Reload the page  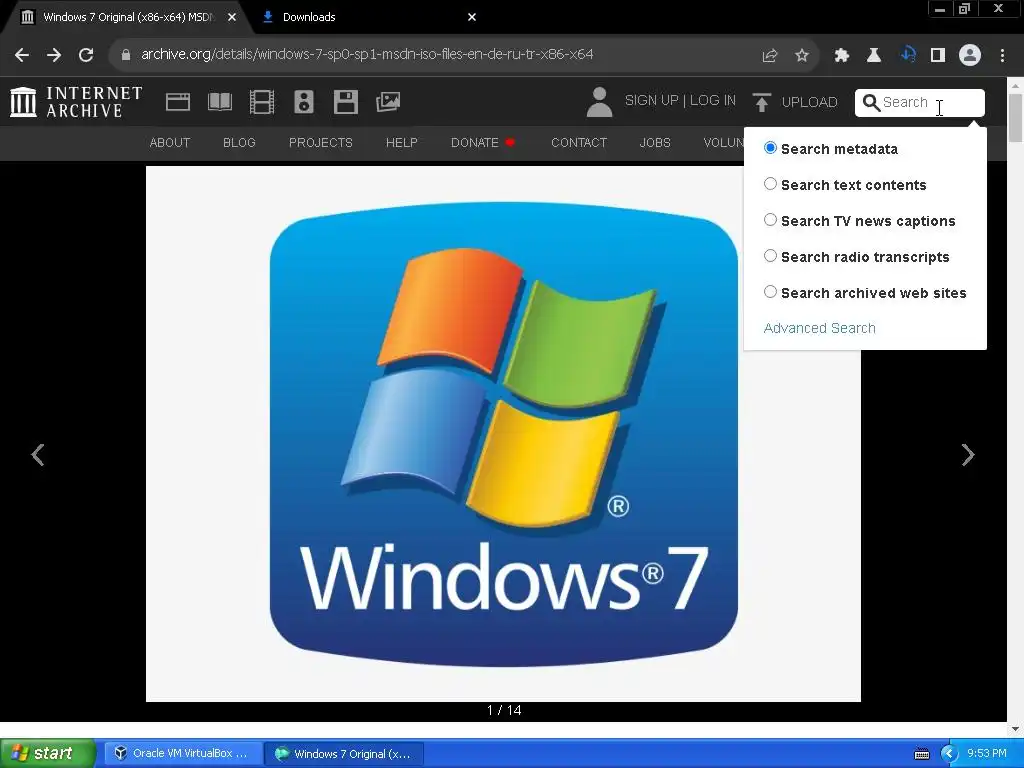pyautogui.click(x=86, y=55)
